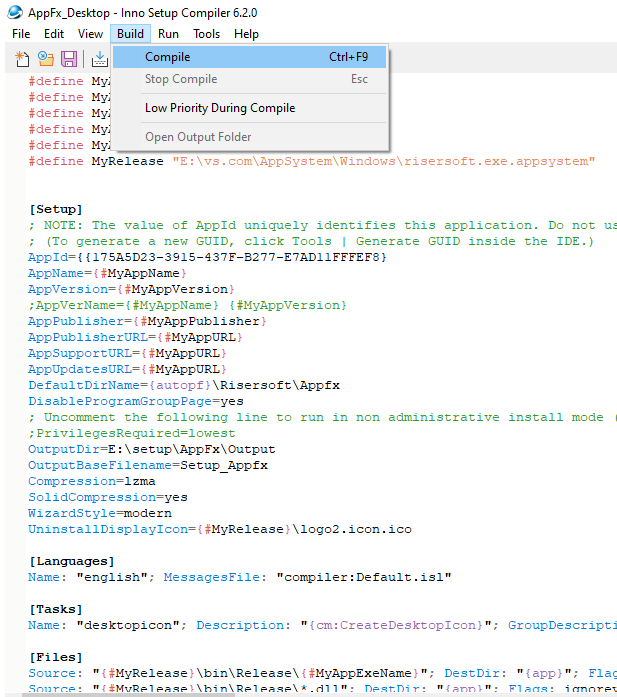This screenshot has height=697, width=617.
Task: Choose Compile from the Build menu
Action: click(x=249, y=57)
